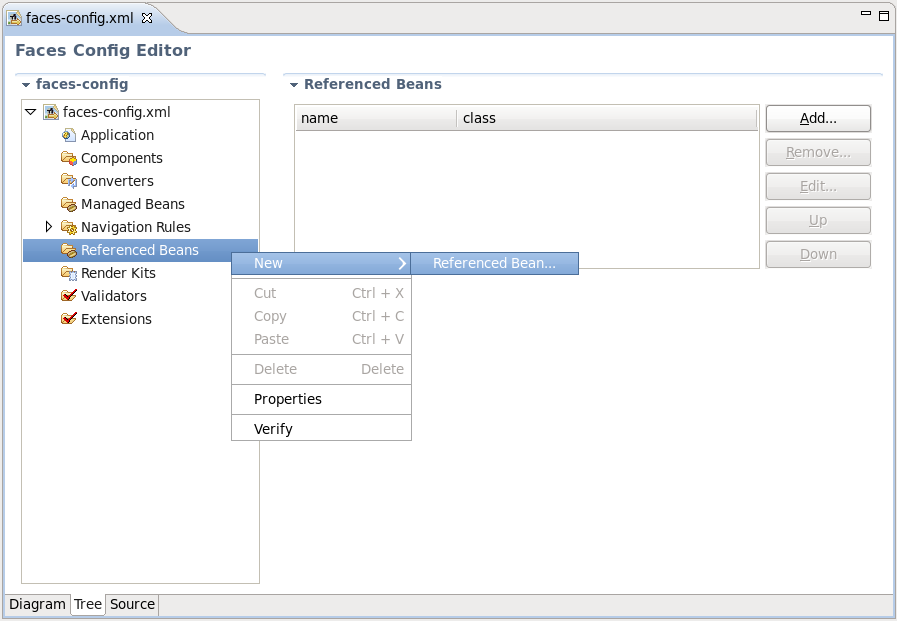Click the Components folder icon

(69, 158)
